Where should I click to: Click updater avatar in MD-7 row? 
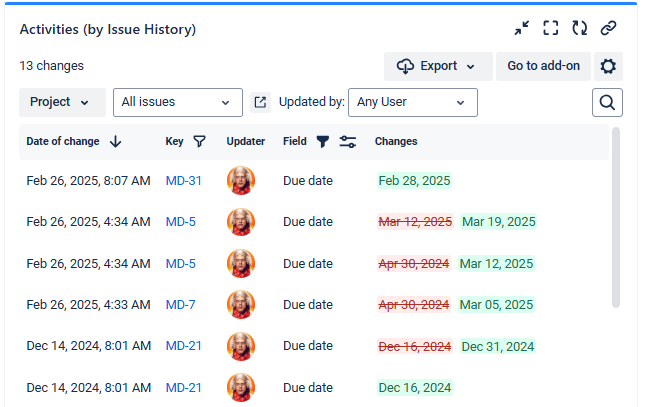pyautogui.click(x=241, y=305)
